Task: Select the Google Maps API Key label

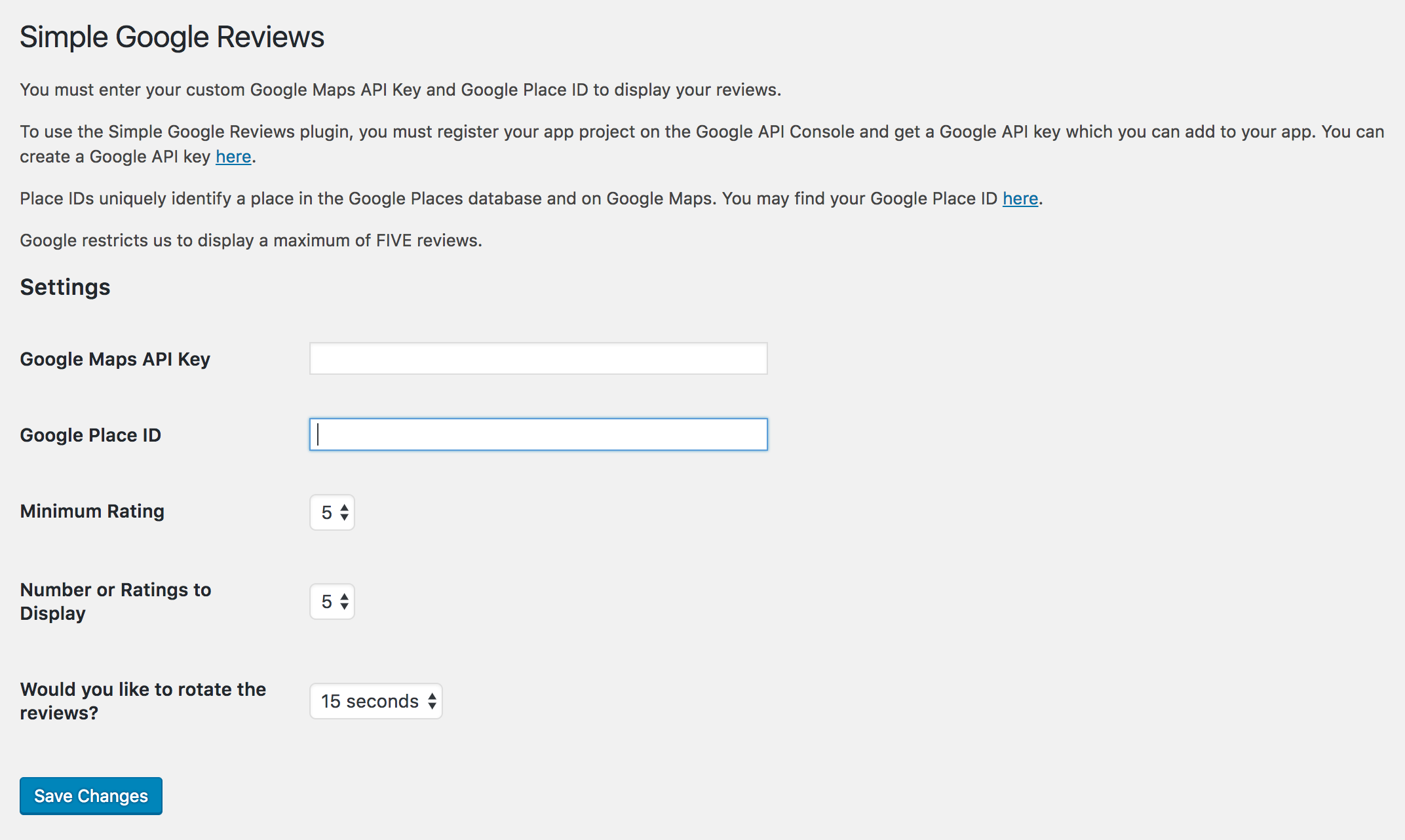Action: tap(115, 358)
